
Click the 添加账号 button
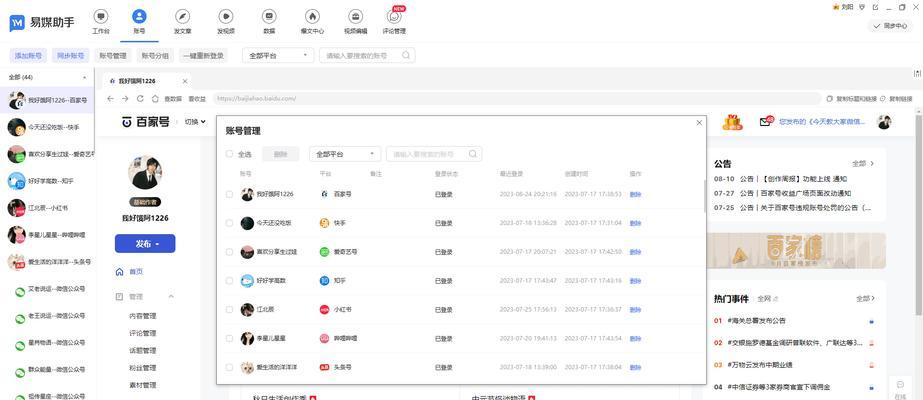point(28,55)
